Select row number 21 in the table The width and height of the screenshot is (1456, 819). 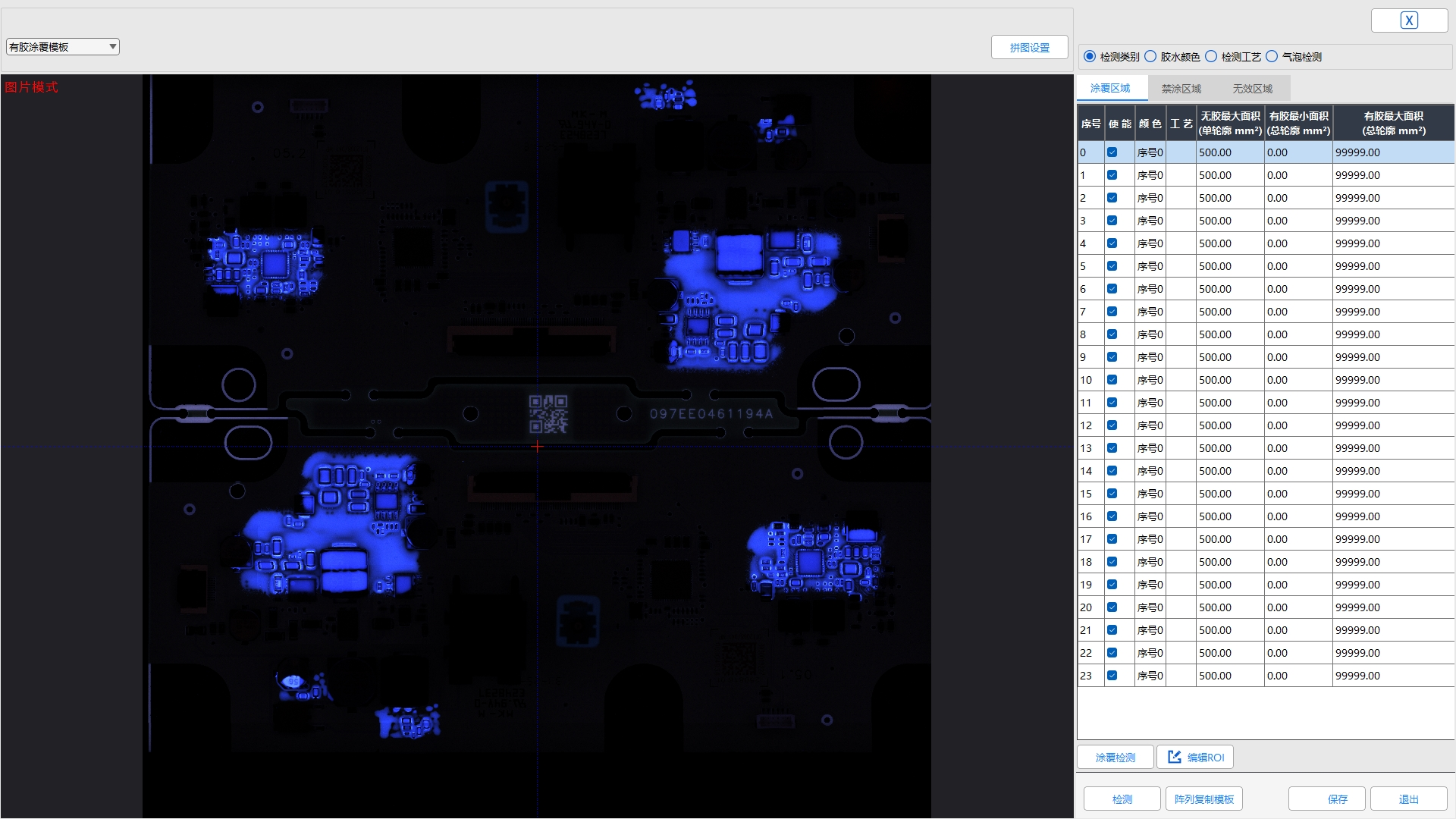1091,630
